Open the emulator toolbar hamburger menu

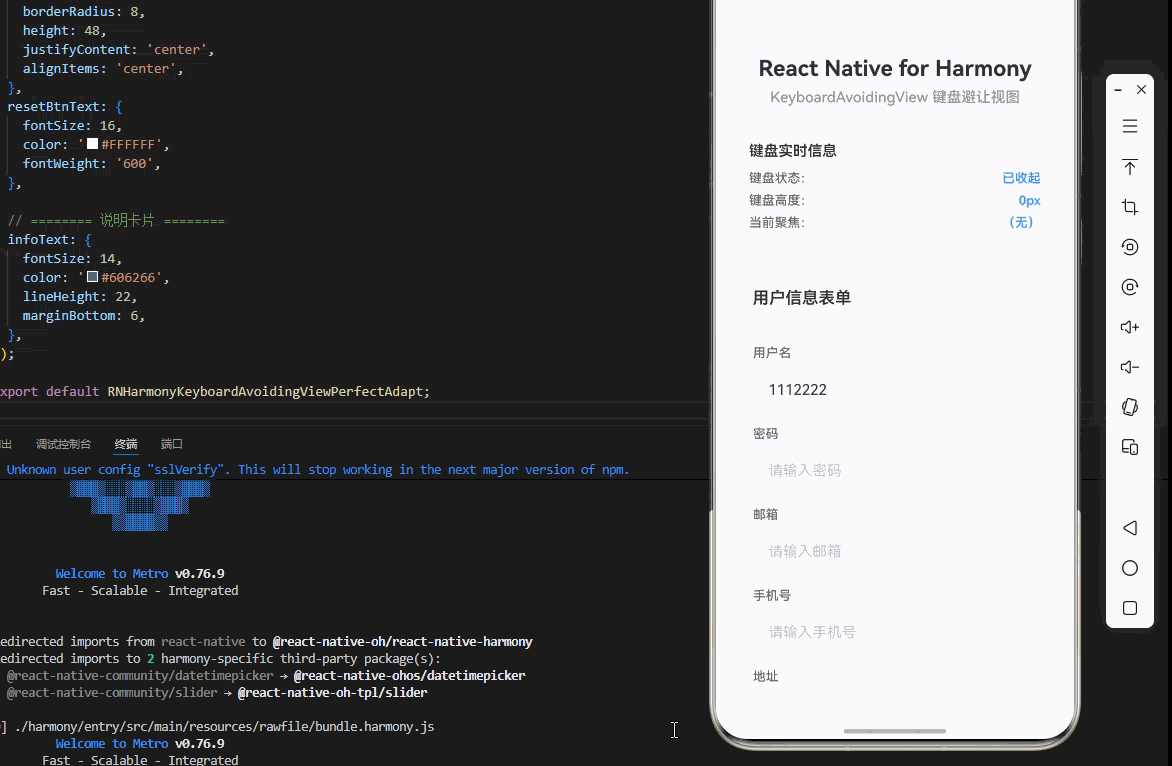(1129, 126)
